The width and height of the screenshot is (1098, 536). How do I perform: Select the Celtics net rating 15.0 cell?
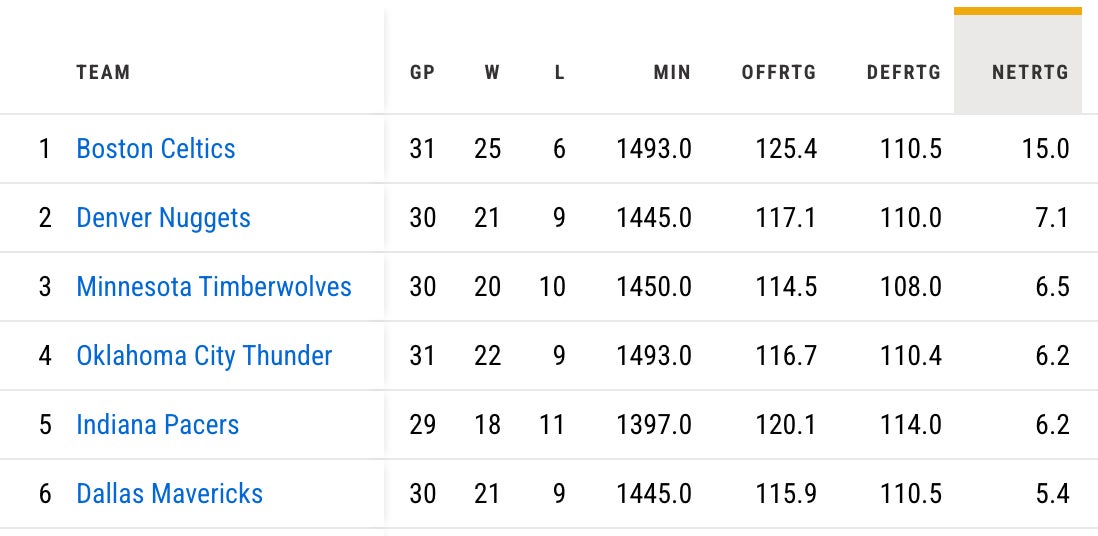tap(1046, 149)
